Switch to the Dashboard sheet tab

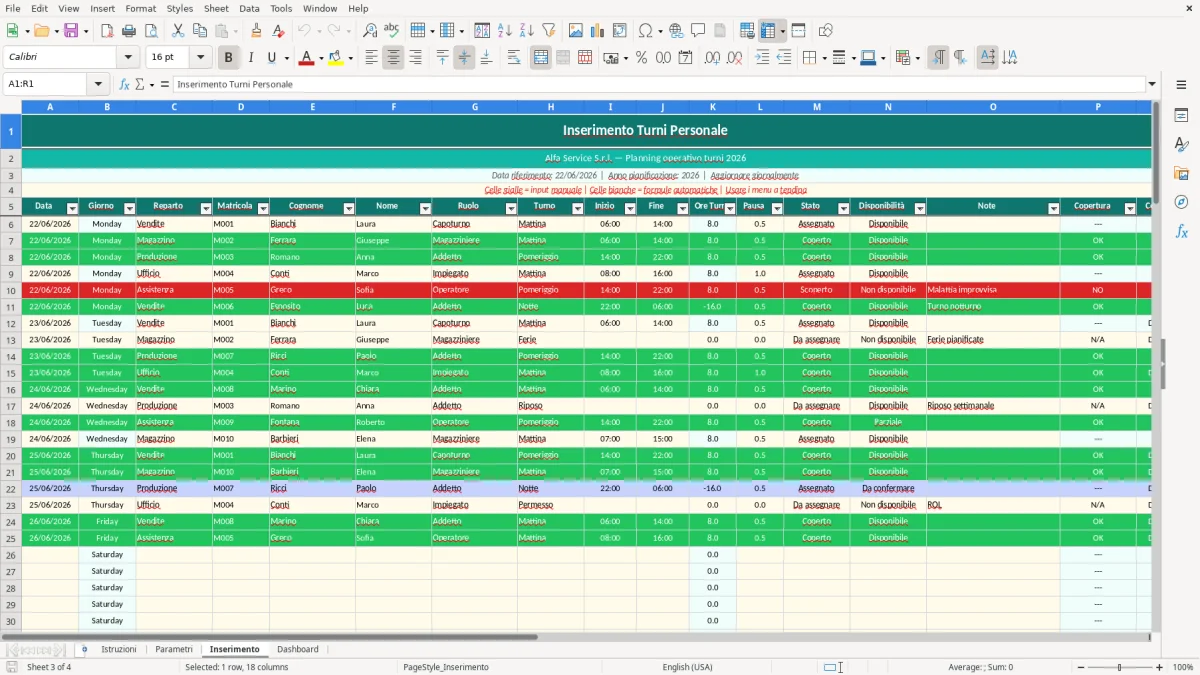tap(298, 649)
